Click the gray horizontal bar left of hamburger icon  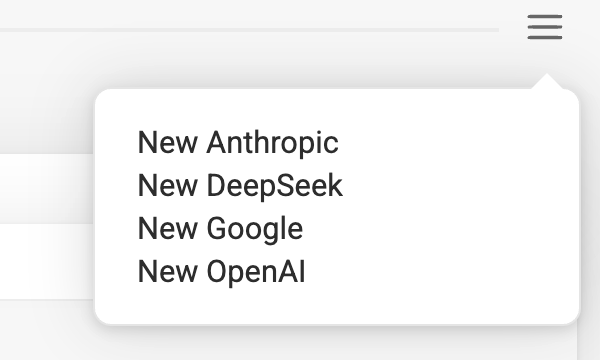pos(249,30)
